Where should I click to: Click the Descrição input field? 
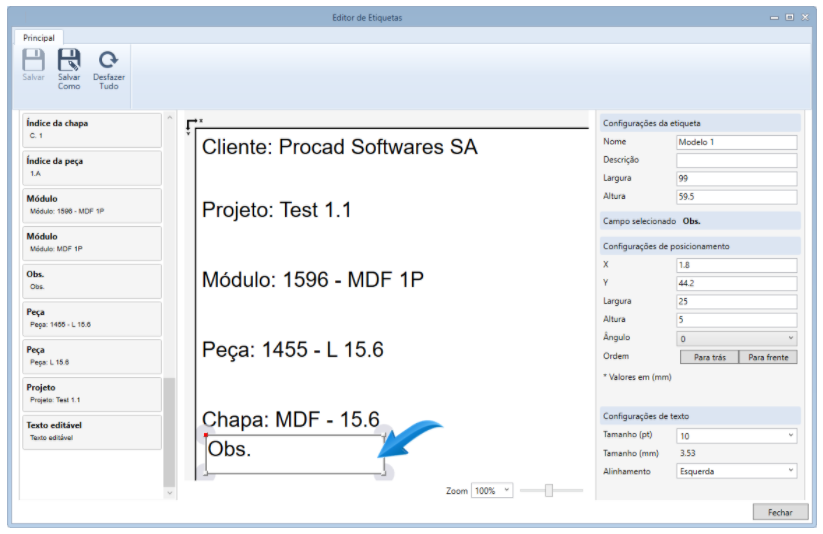coord(736,160)
